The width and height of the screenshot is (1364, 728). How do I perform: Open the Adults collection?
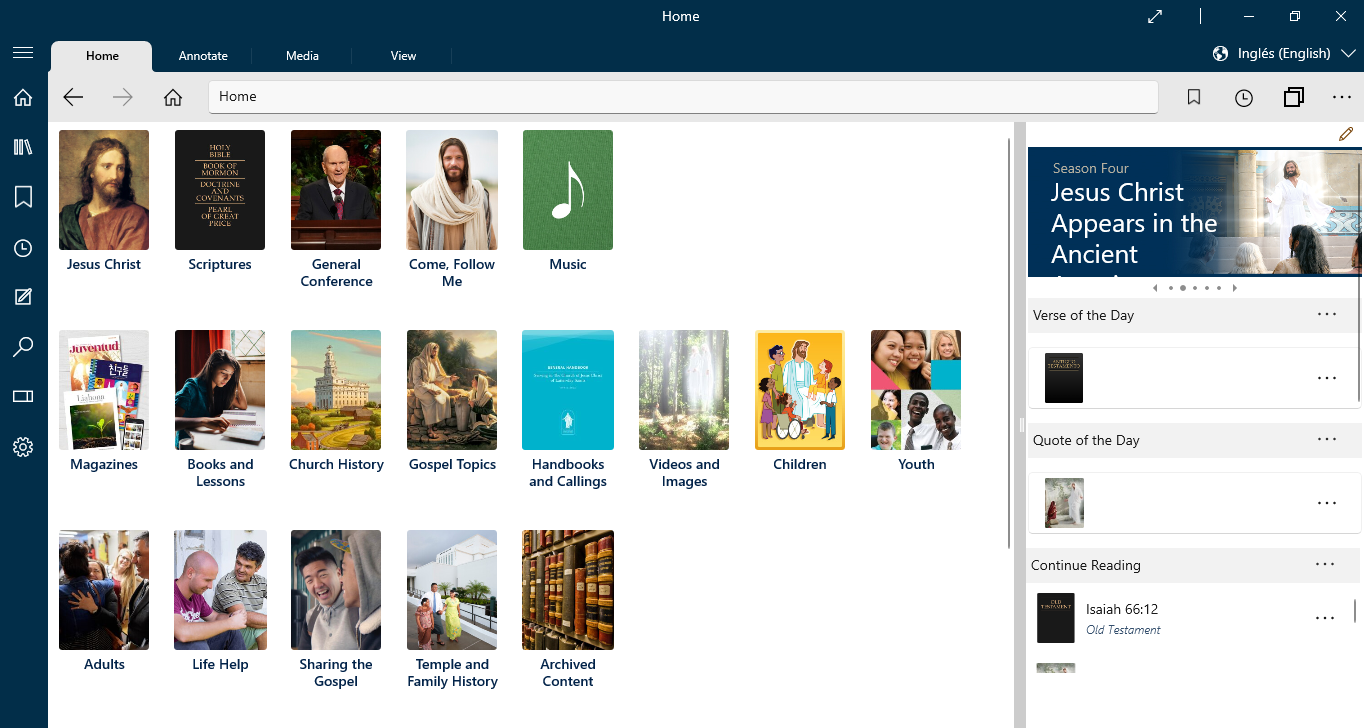(x=104, y=602)
